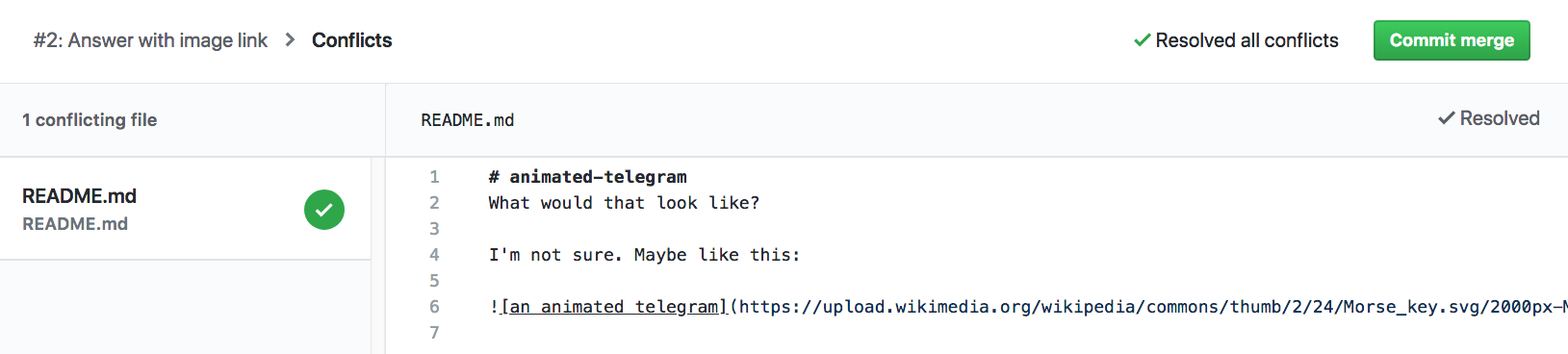Click the '1 conflicting file' header

90,120
